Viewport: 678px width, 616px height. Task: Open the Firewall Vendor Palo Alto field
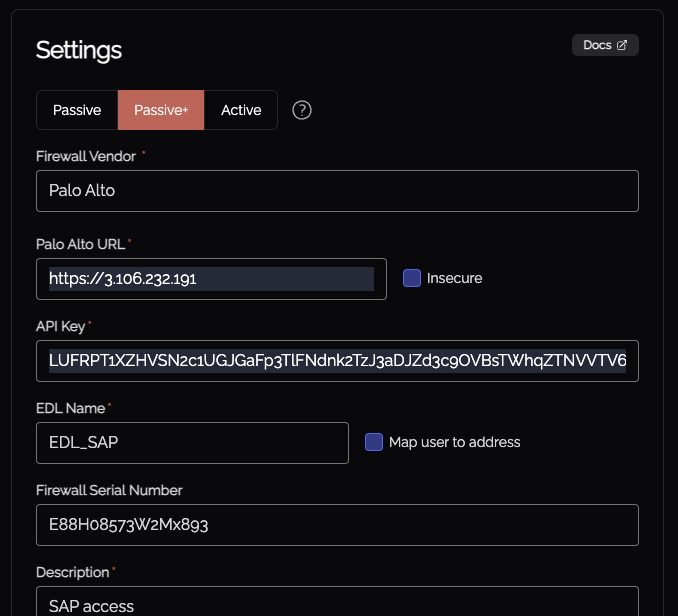337,191
